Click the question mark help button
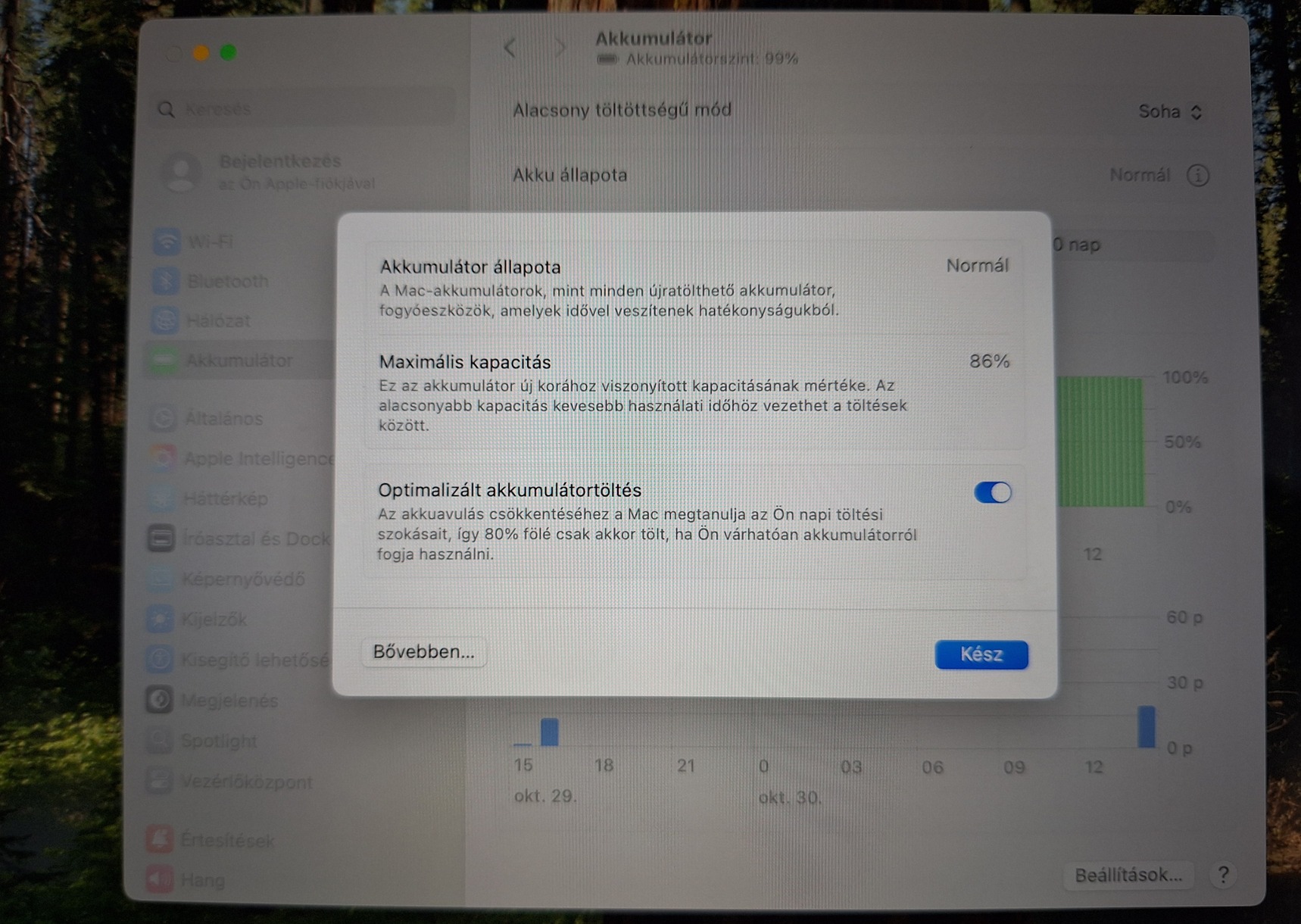This screenshot has width=1301, height=924. (1223, 876)
